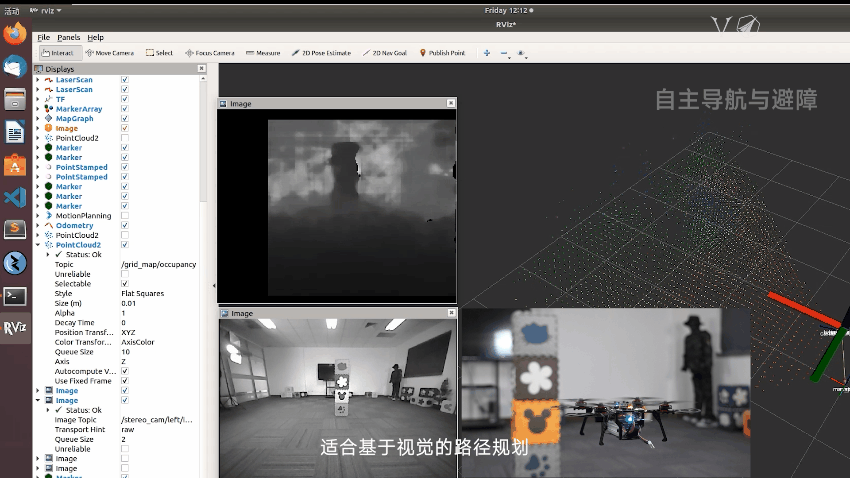
Task: Pick the Measure tool in toolbar
Action: click(262, 53)
